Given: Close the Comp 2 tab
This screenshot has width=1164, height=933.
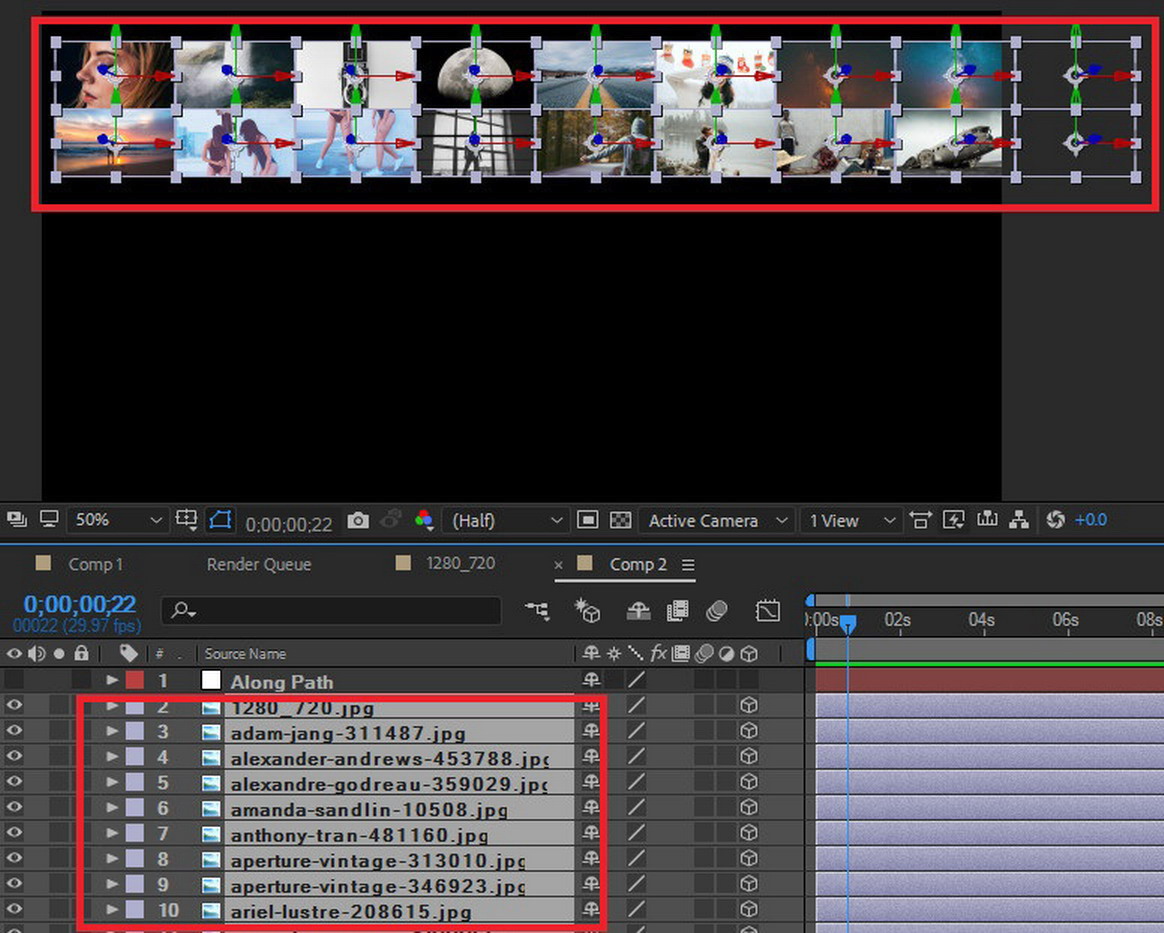Looking at the screenshot, I should point(558,566).
